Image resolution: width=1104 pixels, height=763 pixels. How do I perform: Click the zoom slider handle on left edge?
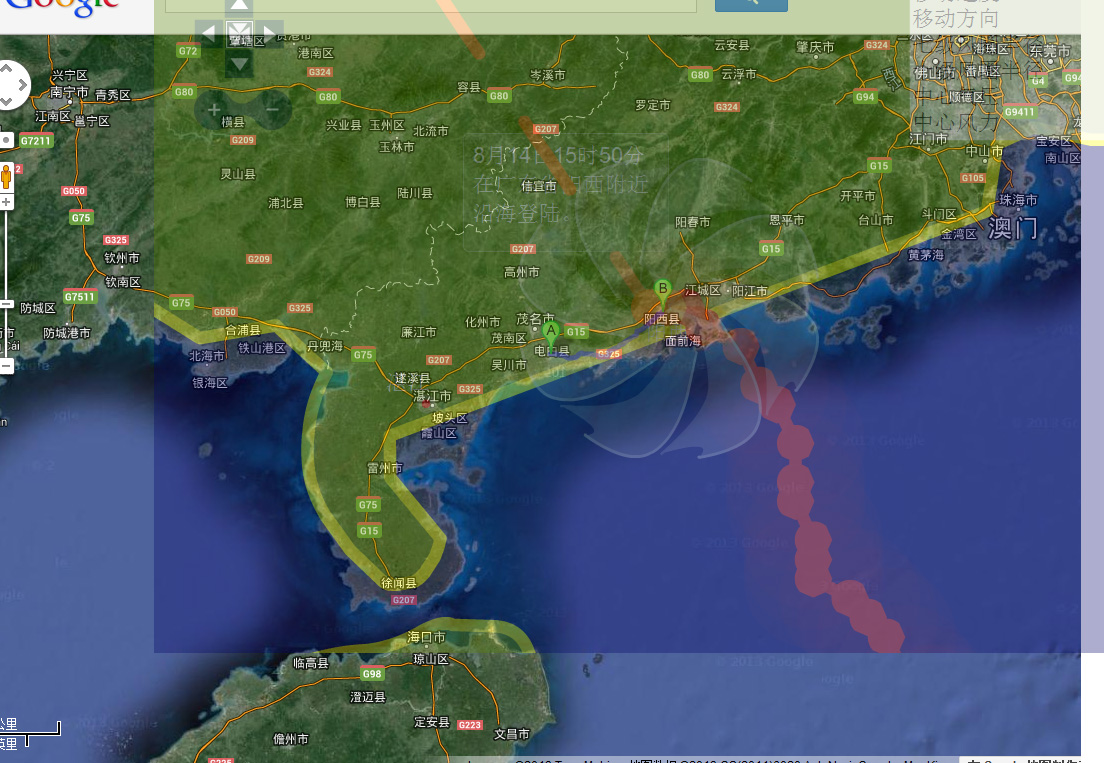(x=6, y=303)
